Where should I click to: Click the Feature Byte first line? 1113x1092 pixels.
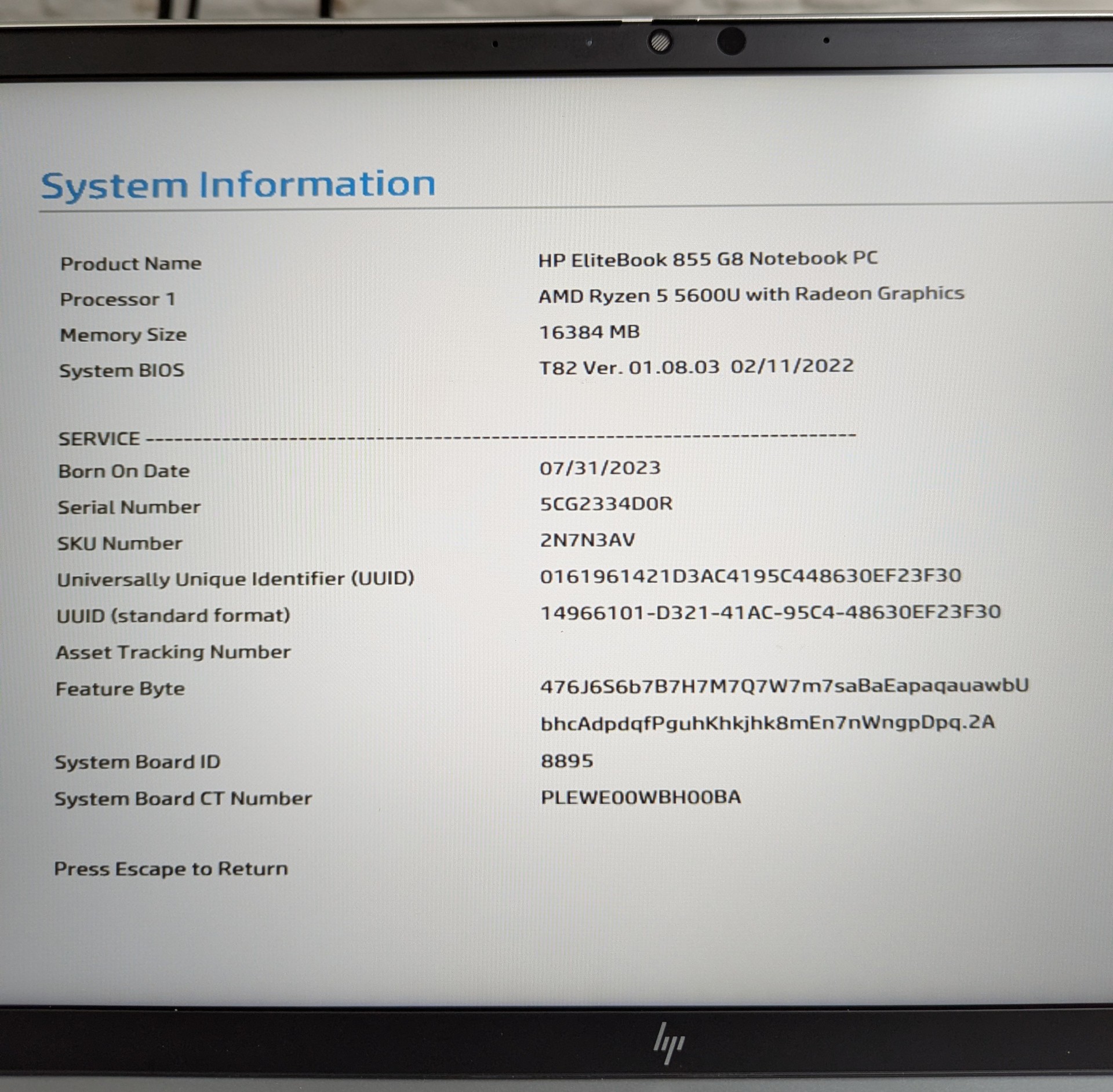point(784,686)
